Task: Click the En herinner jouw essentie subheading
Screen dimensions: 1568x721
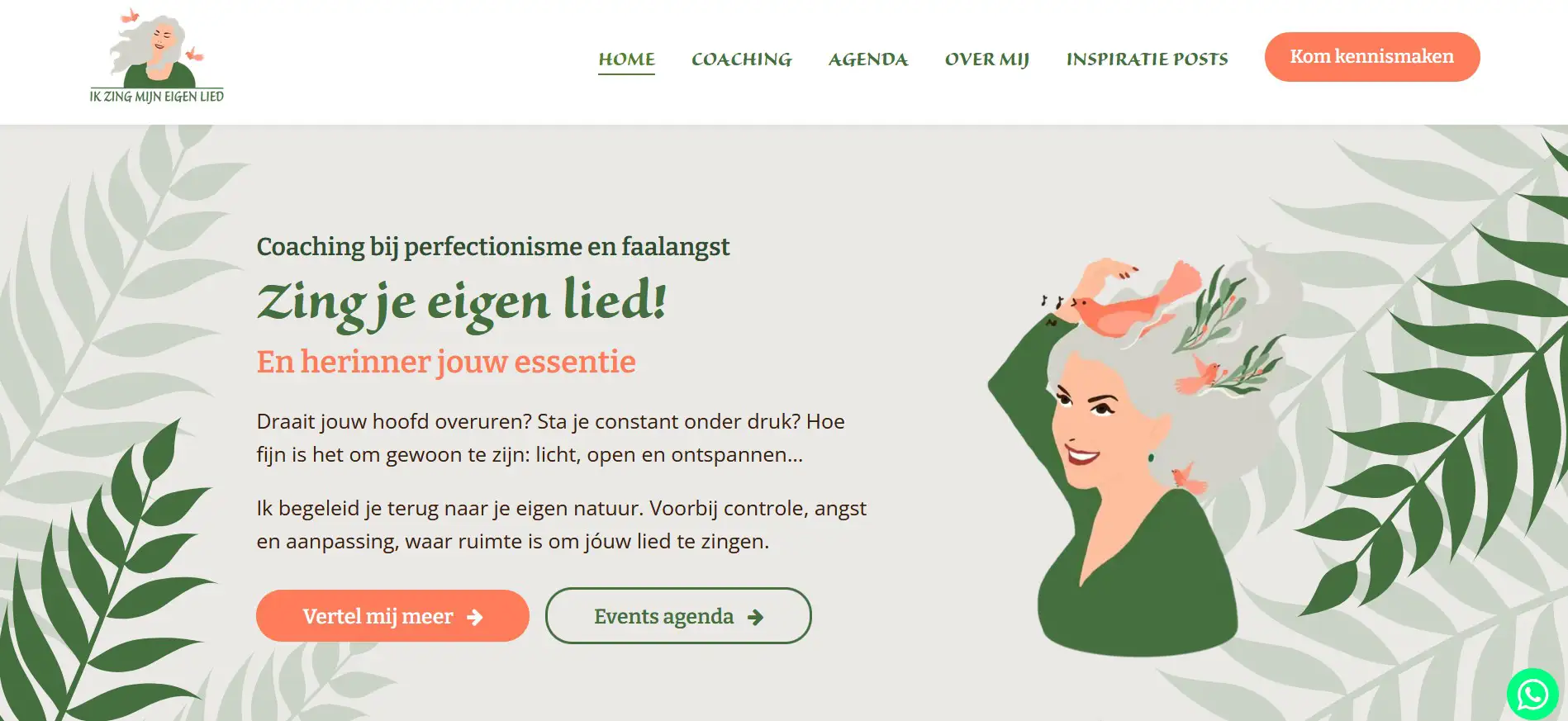Action: coord(446,362)
